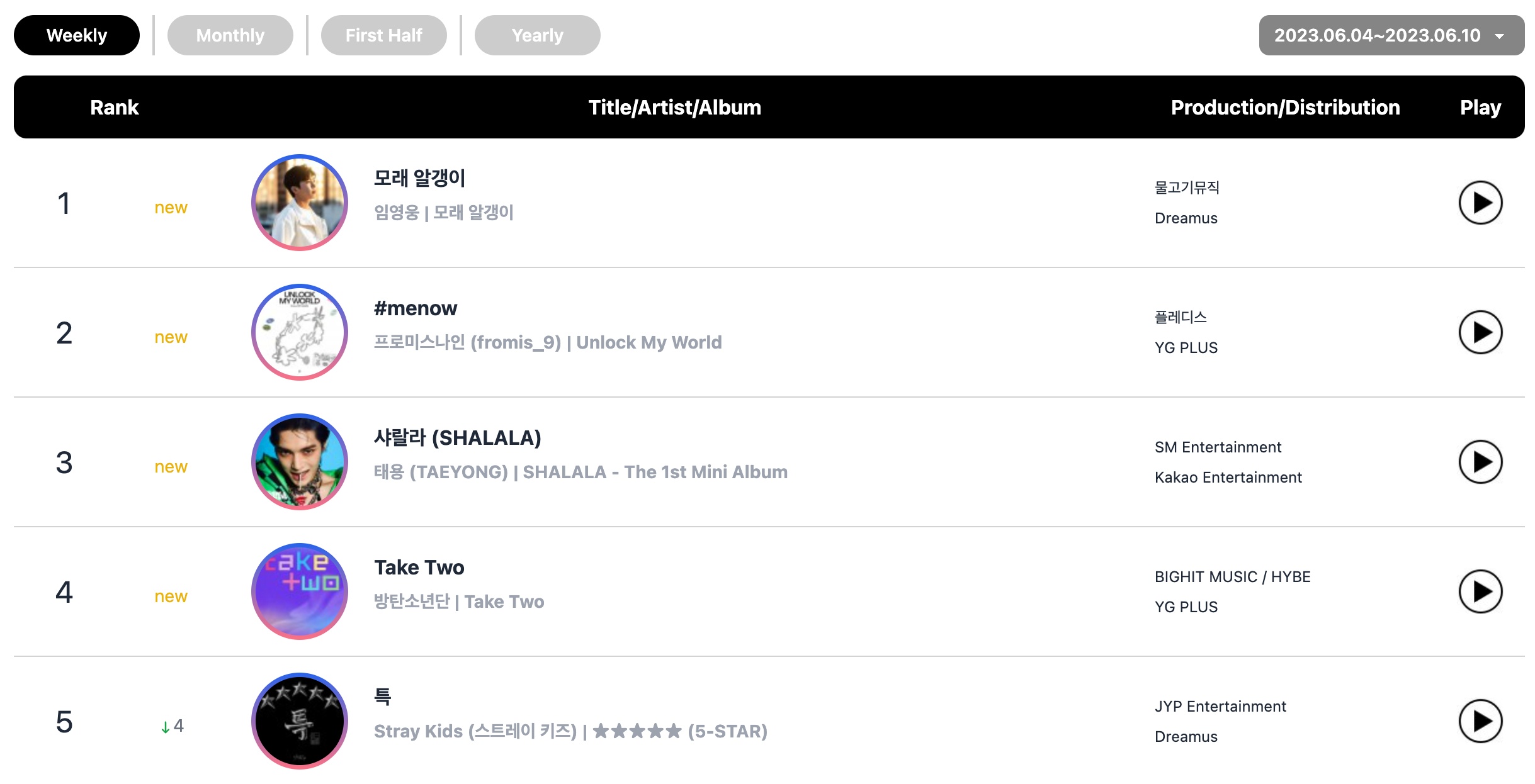This screenshot has width=1535, height=784.
Task: Play the rank 1 song 모래 알갱이
Action: pos(1480,203)
